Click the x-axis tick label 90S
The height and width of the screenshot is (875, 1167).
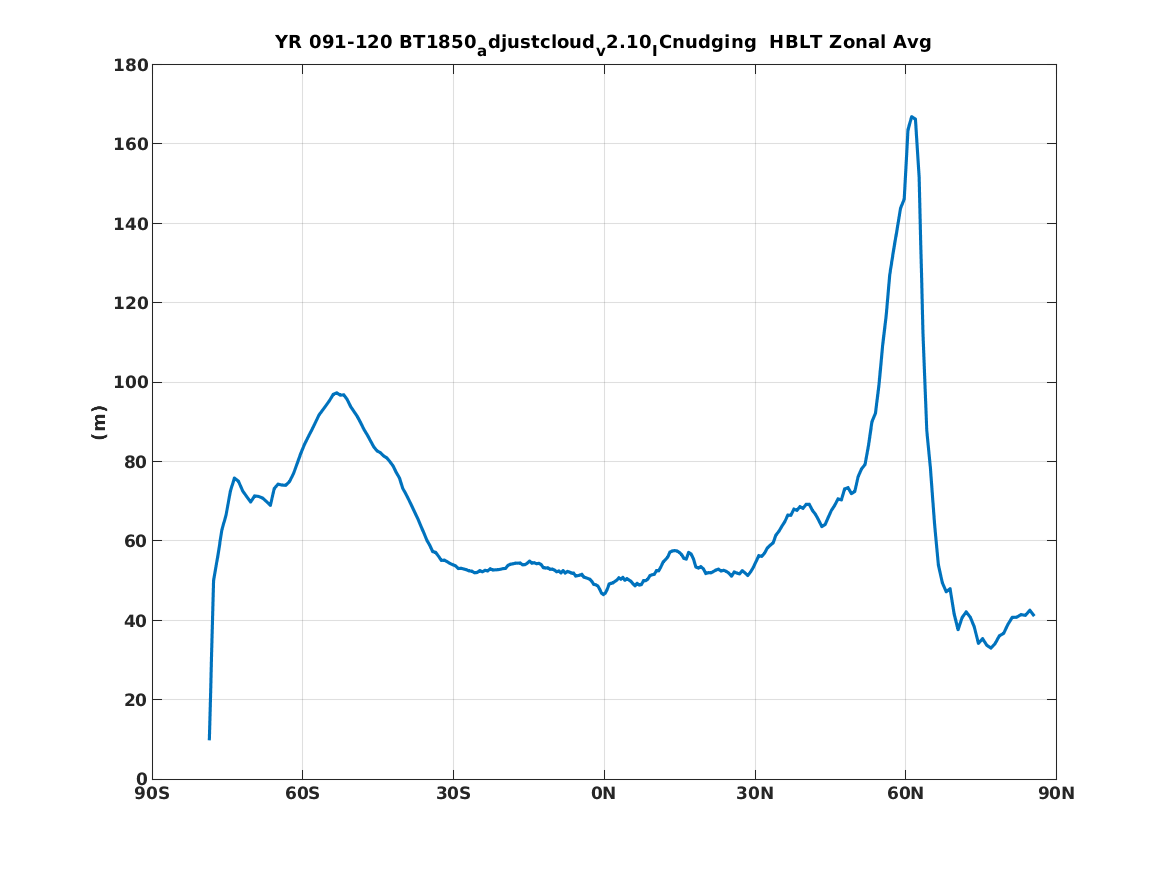pyautogui.click(x=152, y=794)
